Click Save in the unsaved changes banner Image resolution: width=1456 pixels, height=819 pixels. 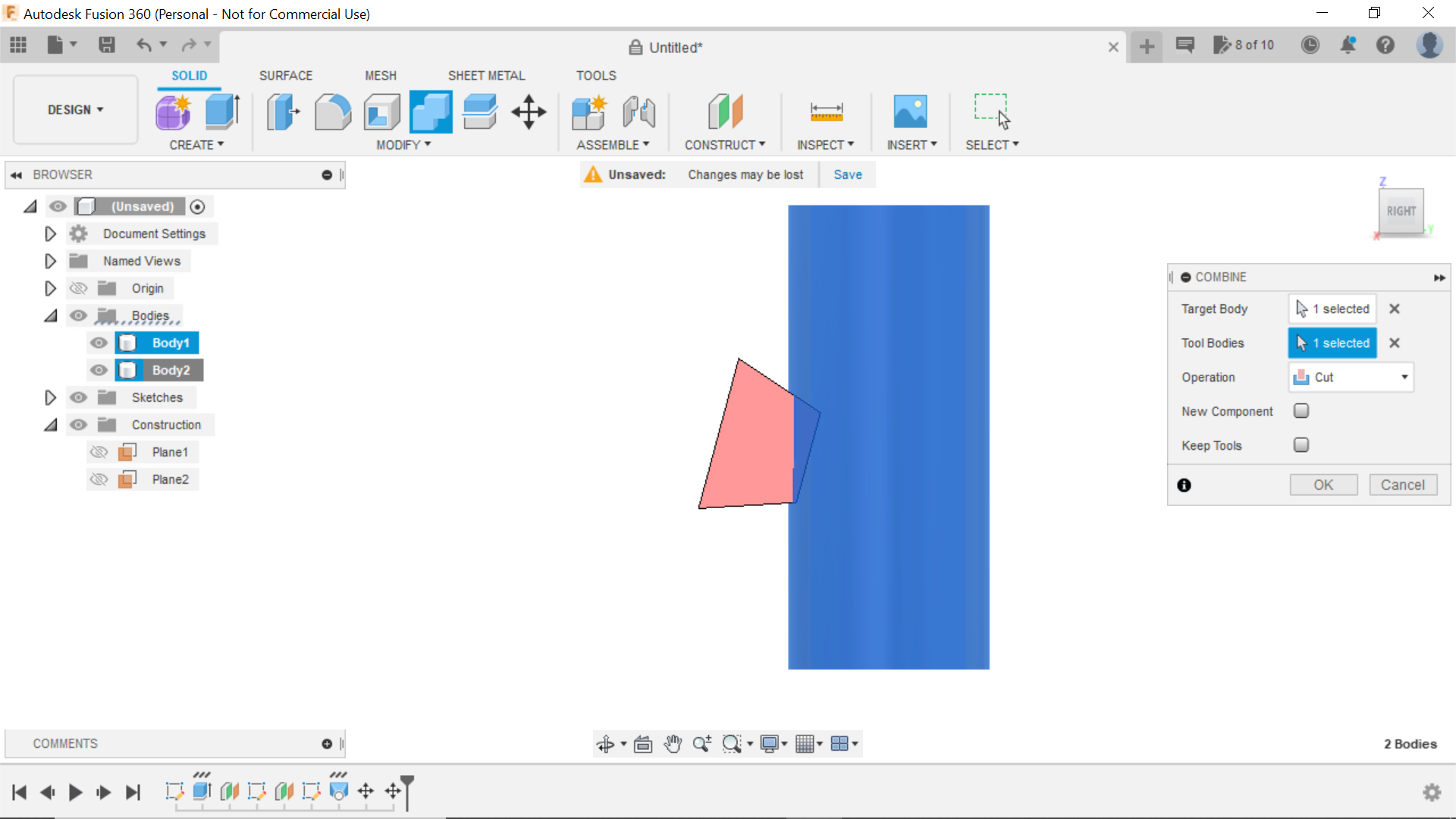point(847,174)
